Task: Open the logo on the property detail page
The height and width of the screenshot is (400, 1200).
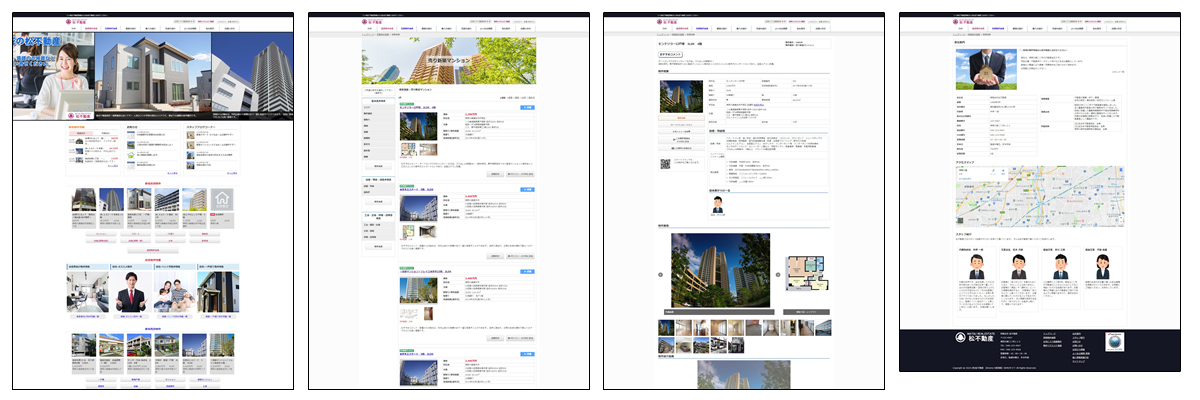Action: (x=669, y=20)
